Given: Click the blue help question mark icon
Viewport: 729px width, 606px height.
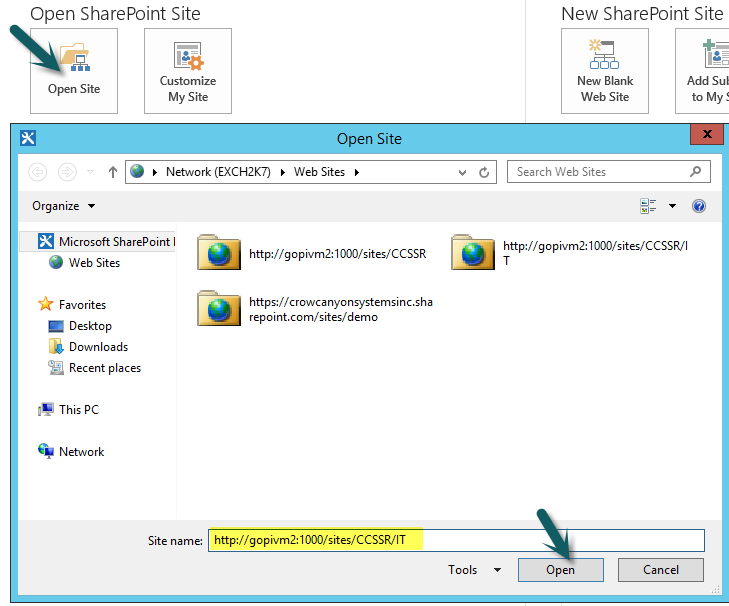Looking at the screenshot, I should 699,206.
